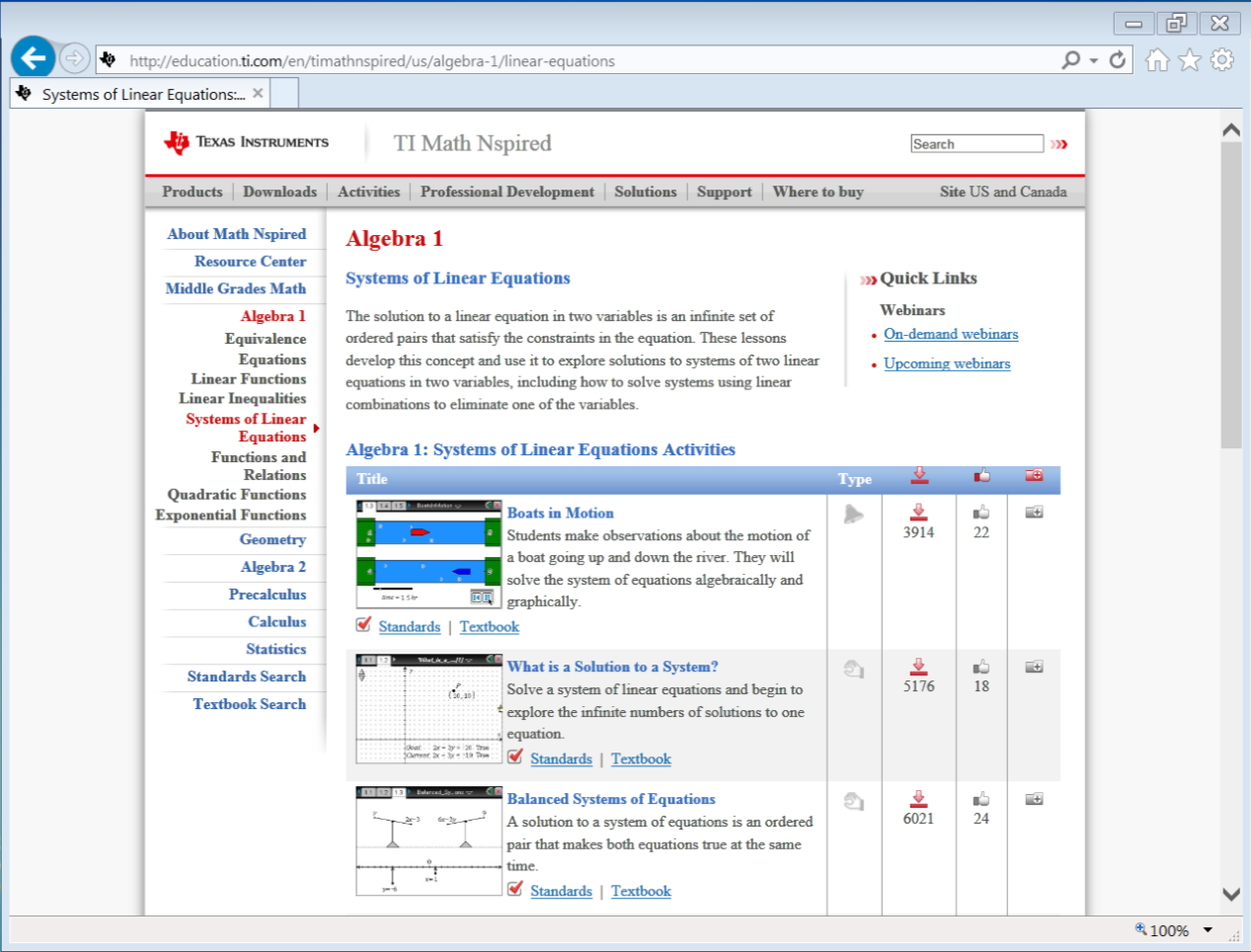Open browser tools gear icon
This screenshot has width=1251, height=952.
1222,60
